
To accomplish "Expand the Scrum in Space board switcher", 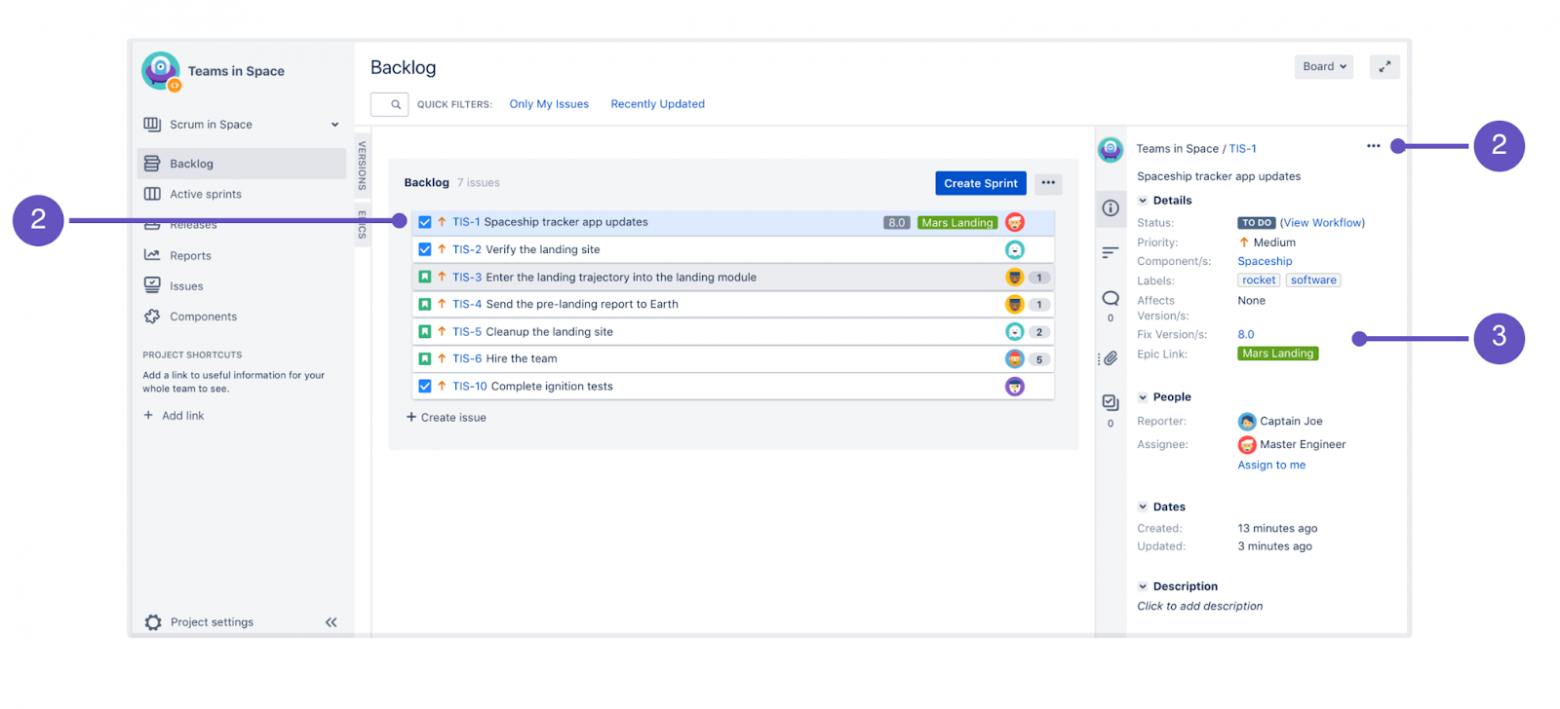I will 335,125.
